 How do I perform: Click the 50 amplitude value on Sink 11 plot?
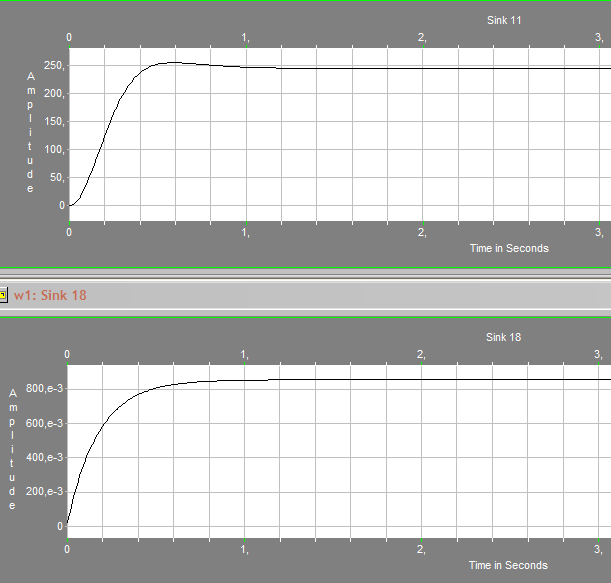point(57,178)
